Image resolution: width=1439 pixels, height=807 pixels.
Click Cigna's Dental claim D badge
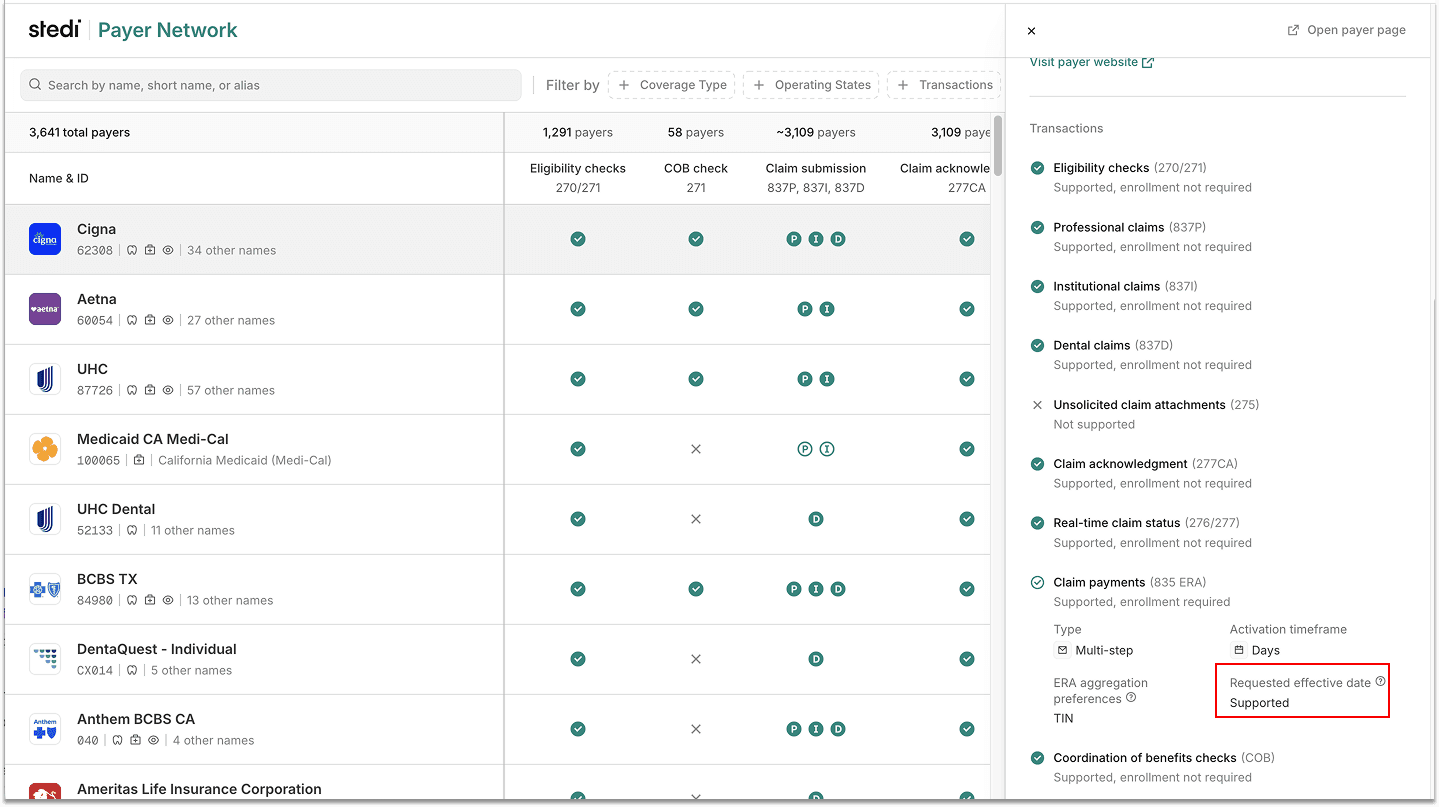click(838, 239)
